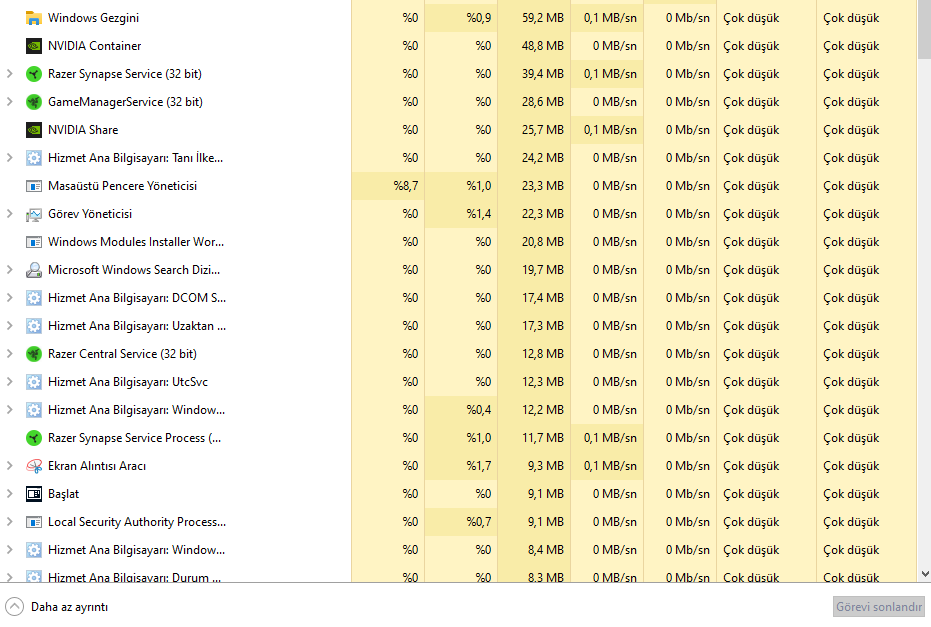The height and width of the screenshot is (627, 931).
Task: Click the %0,7 value for Local Security Authority
Action: coord(479,521)
